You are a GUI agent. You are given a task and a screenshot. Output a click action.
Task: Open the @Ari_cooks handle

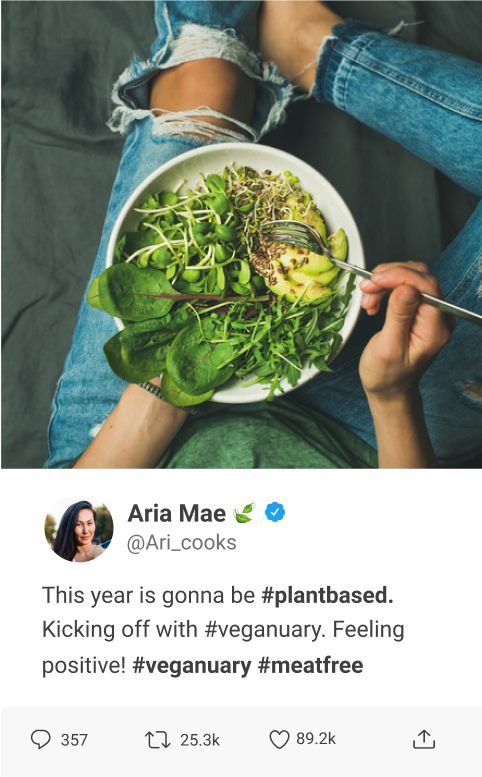point(182,543)
